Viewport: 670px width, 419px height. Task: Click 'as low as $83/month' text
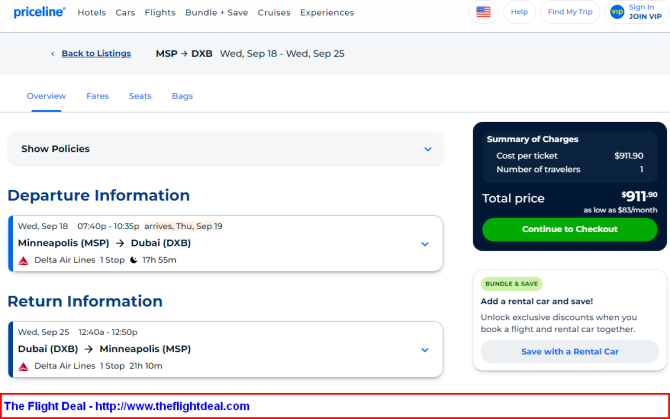pos(620,210)
